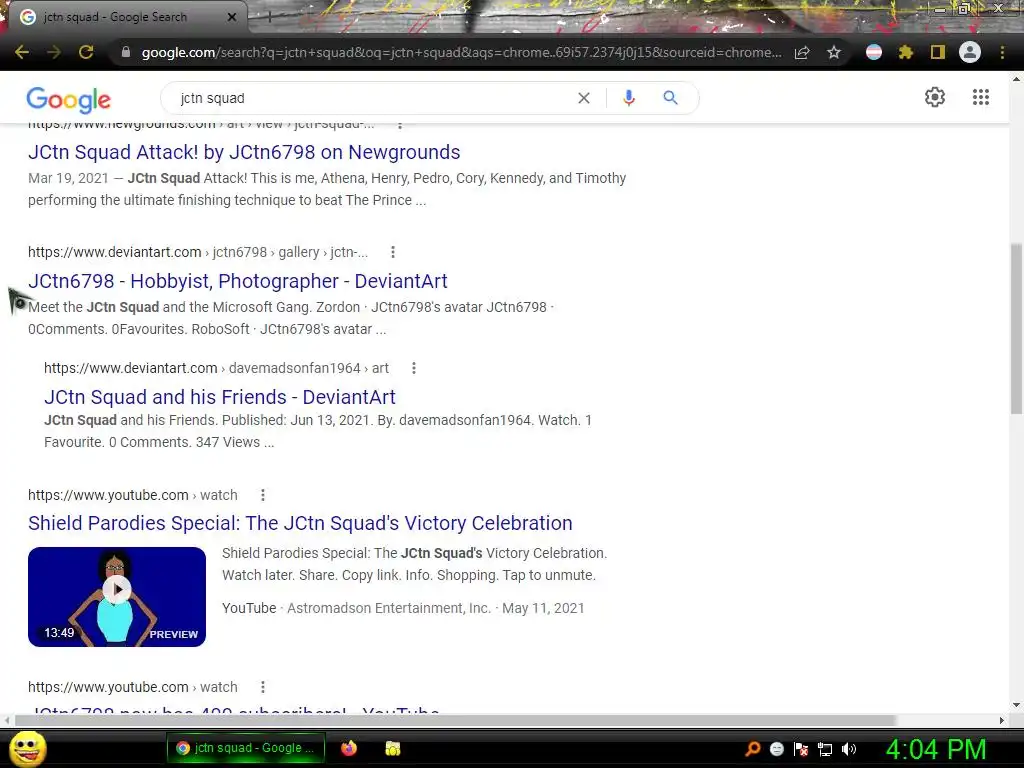
Task: Play the Shield Parodies video preview thumbnail
Action: 117,596
